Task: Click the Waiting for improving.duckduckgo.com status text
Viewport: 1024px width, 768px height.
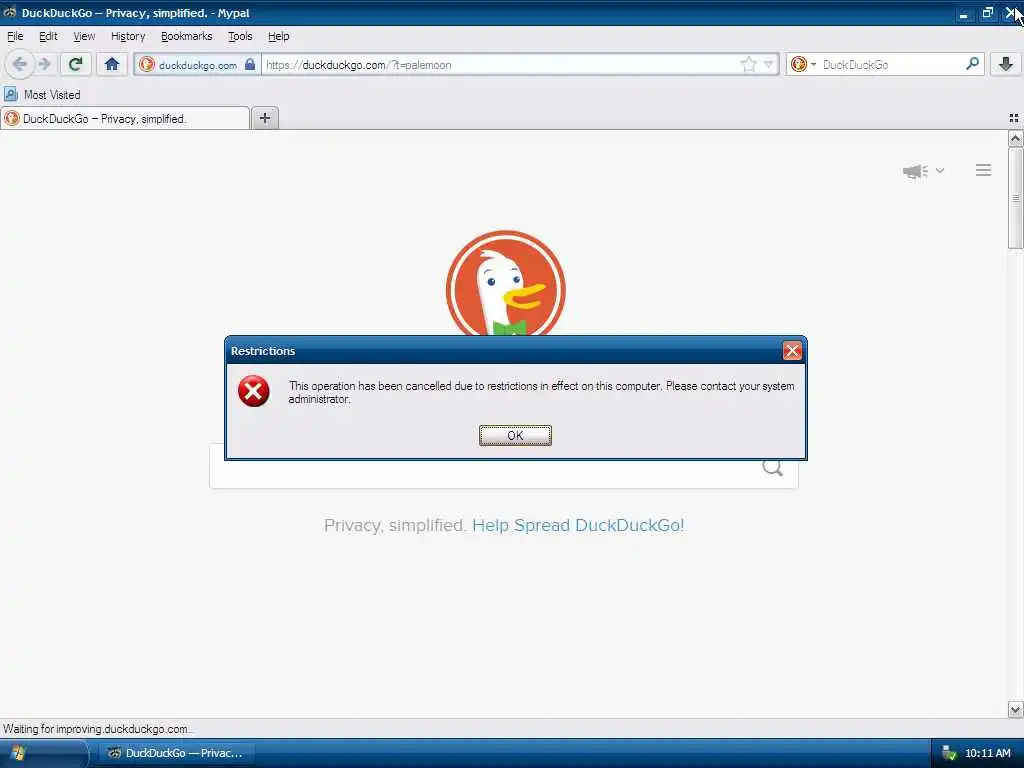Action: [x=98, y=729]
